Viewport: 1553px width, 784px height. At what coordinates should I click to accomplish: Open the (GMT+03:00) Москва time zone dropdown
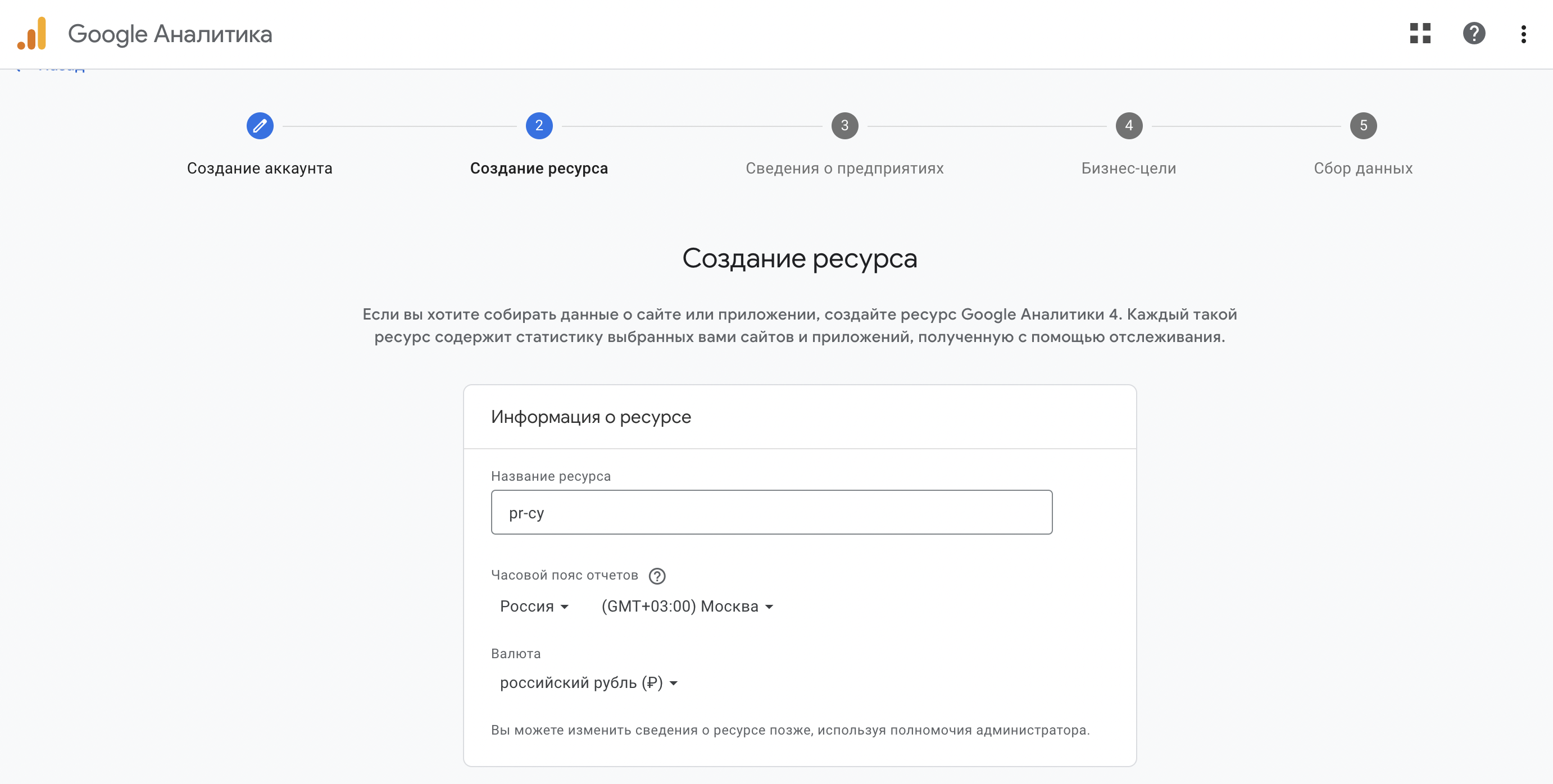(687, 606)
